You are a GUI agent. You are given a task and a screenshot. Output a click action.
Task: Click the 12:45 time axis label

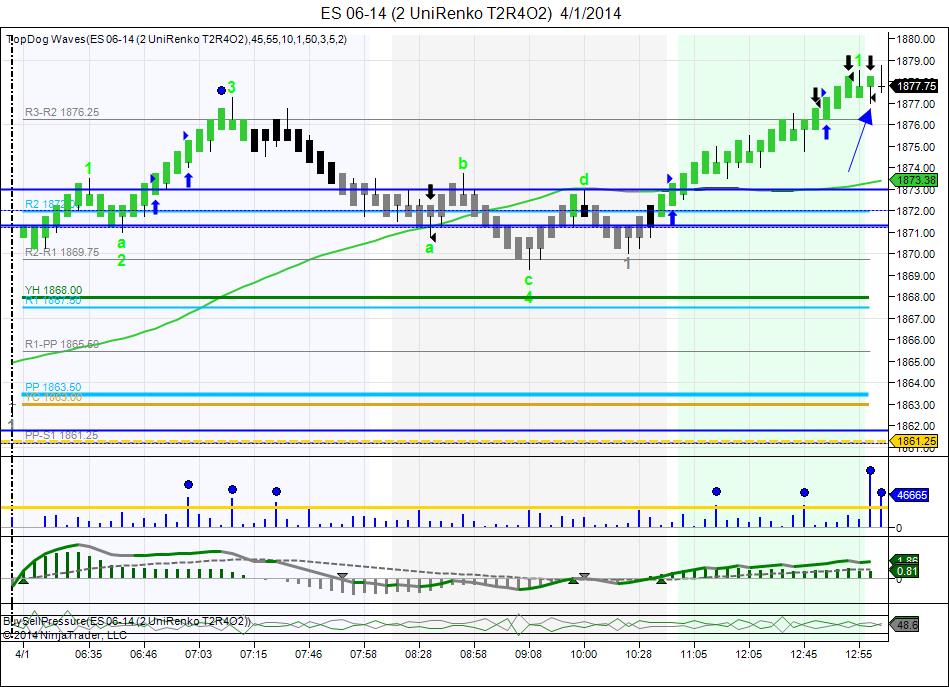(x=804, y=654)
